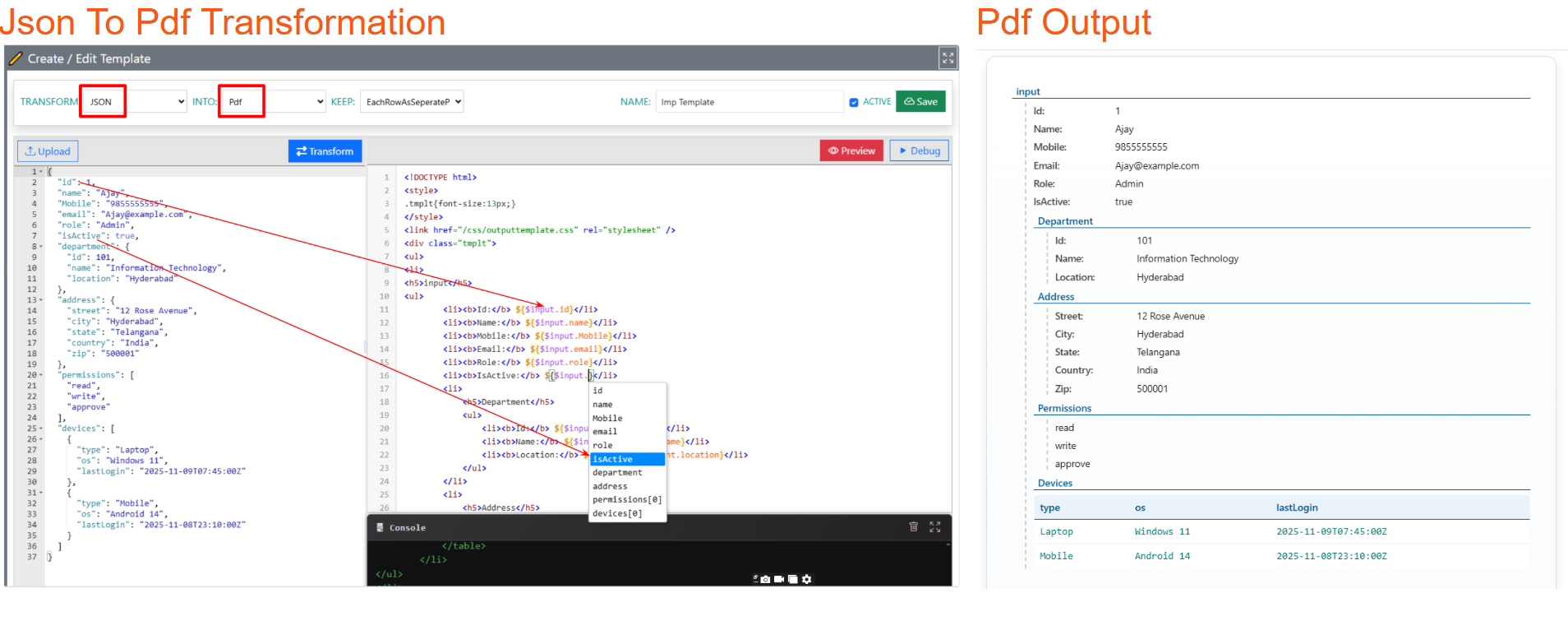The width and height of the screenshot is (1568, 630).
Task: Select 'devices[0]' in the autocomplete list
Action: (628, 513)
